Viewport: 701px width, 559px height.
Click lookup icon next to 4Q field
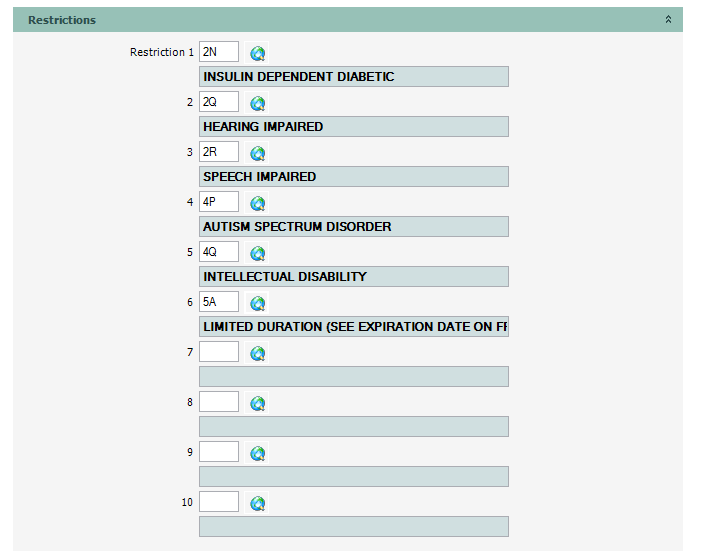pos(257,253)
